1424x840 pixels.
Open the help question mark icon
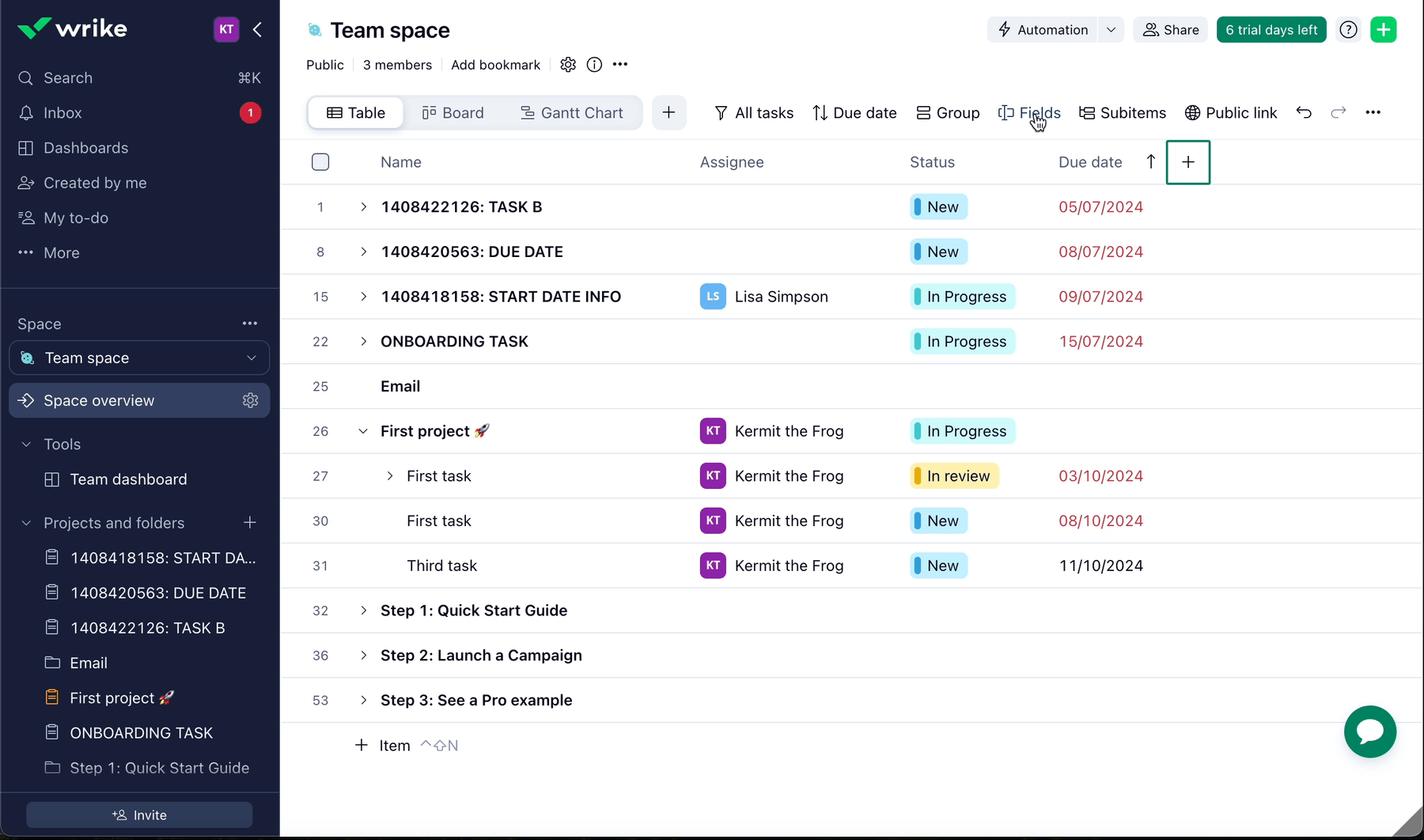coord(1348,30)
